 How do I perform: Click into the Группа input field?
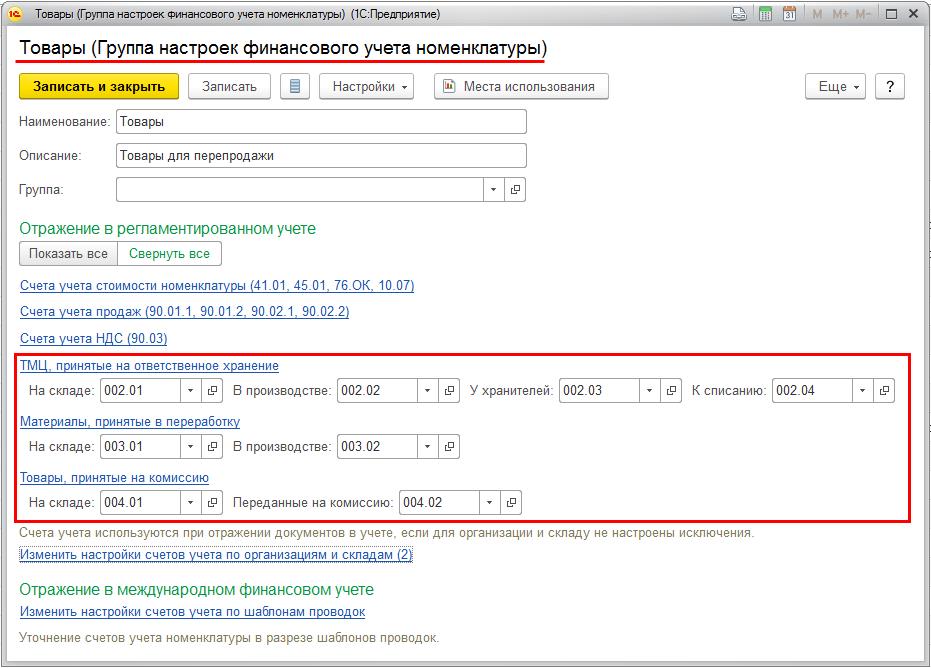[300, 189]
